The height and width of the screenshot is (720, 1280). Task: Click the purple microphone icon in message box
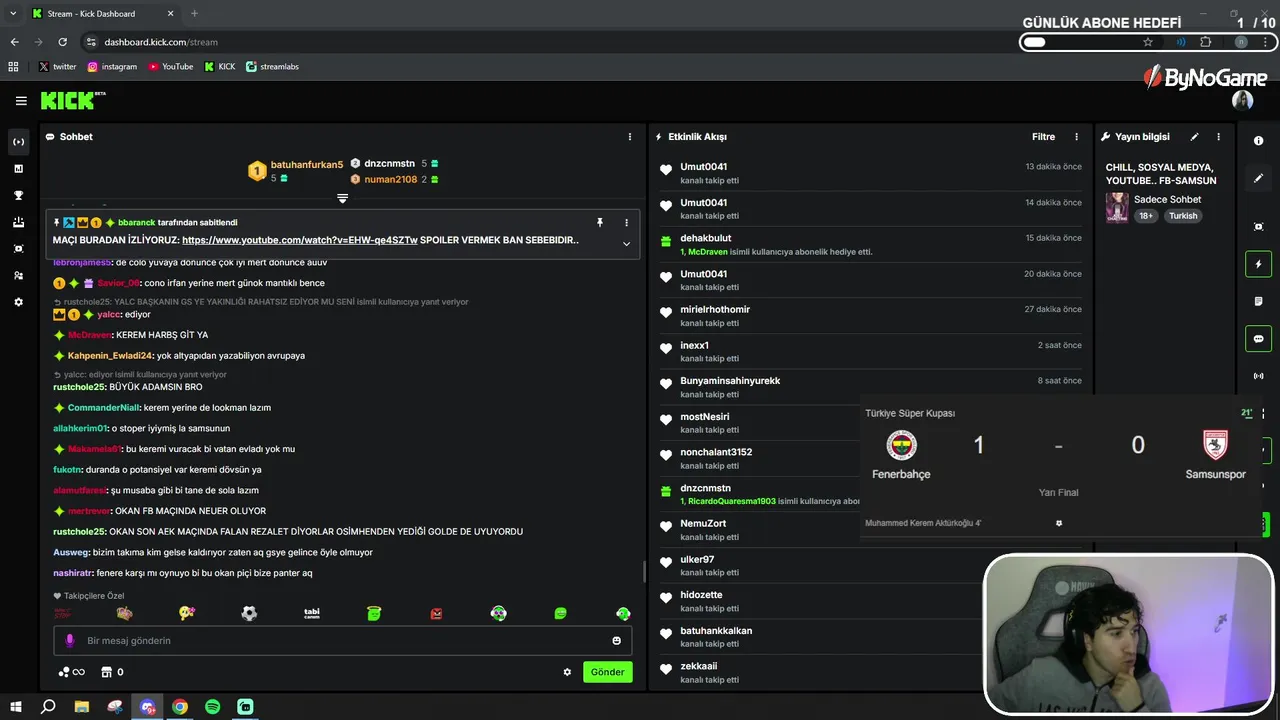(x=70, y=640)
